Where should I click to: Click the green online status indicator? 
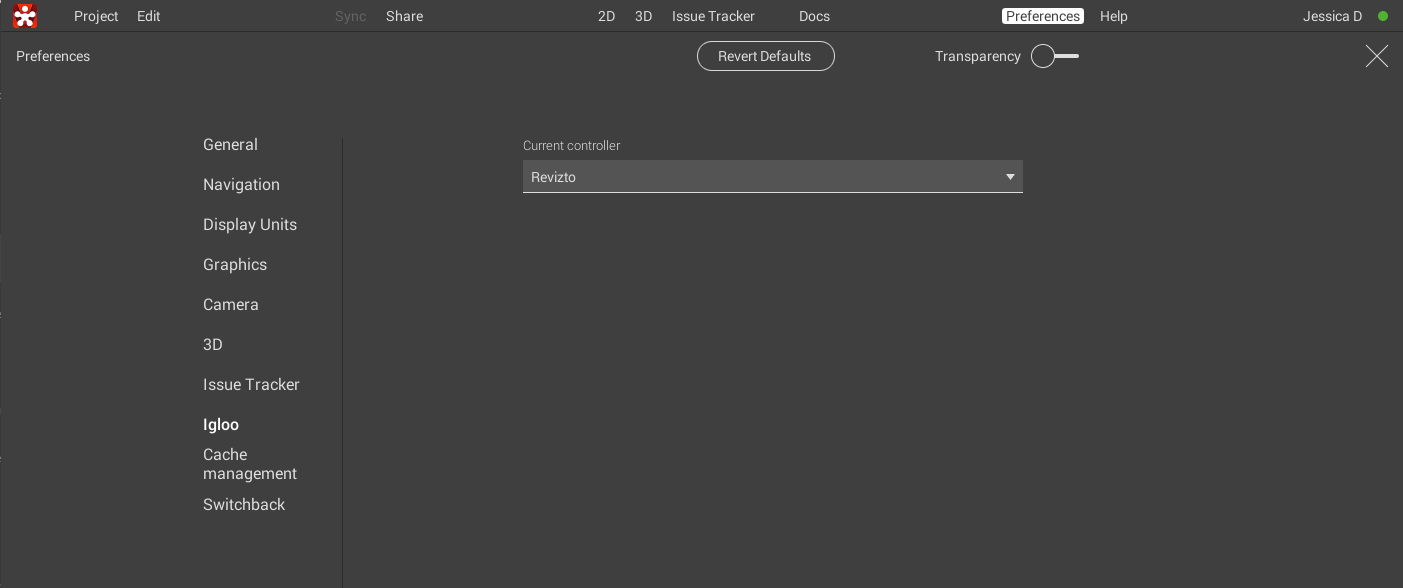(x=1383, y=17)
